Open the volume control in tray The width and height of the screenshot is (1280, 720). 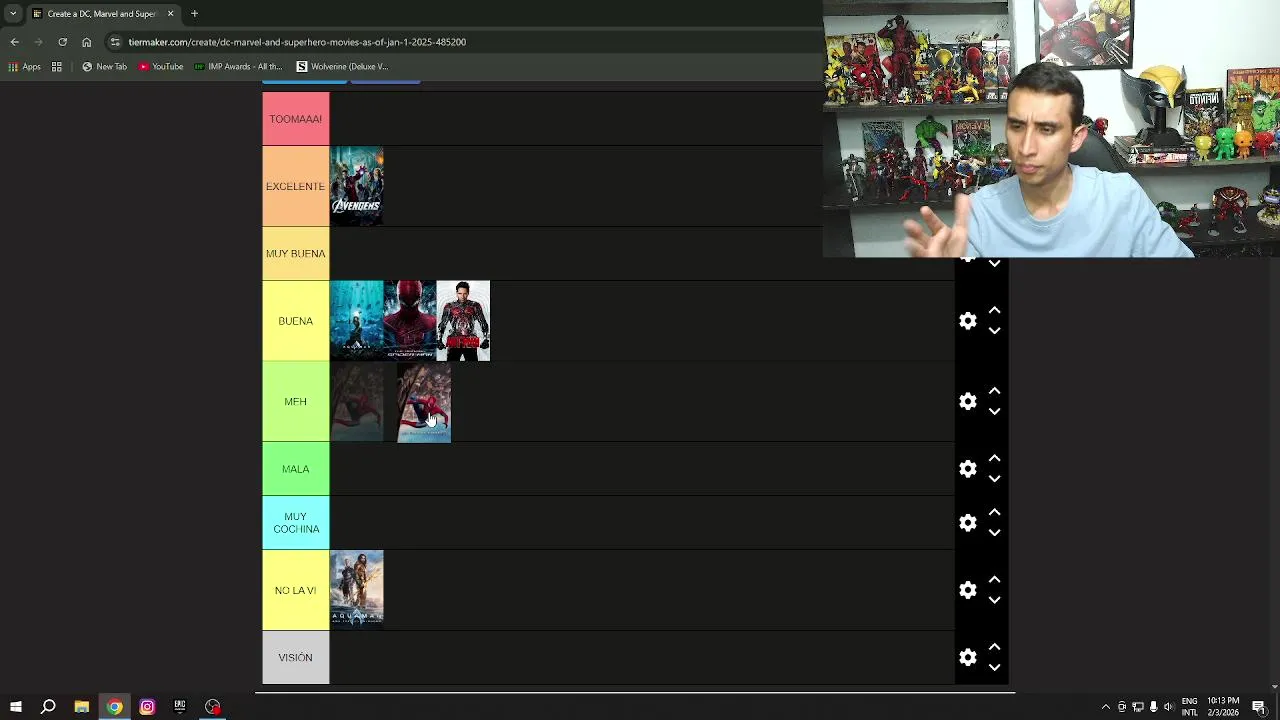pyautogui.click(x=1169, y=707)
